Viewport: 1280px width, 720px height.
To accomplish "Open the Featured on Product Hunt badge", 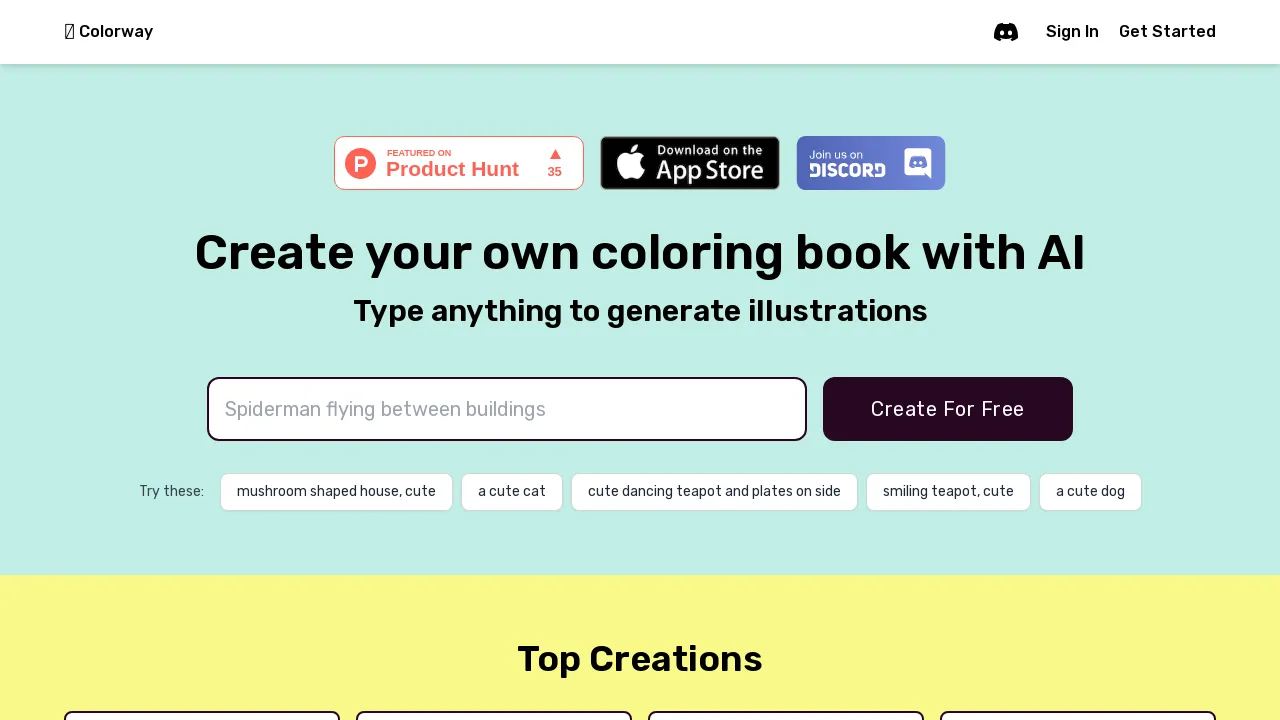I will click(x=458, y=163).
